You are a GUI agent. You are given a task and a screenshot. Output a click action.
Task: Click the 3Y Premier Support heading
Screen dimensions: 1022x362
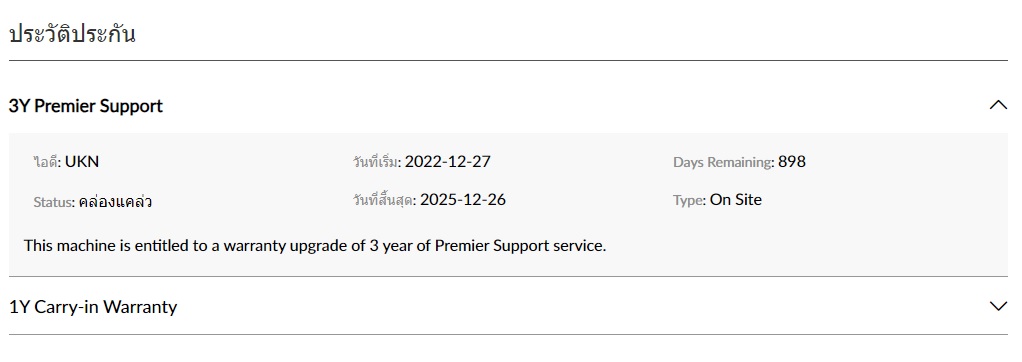click(85, 106)
